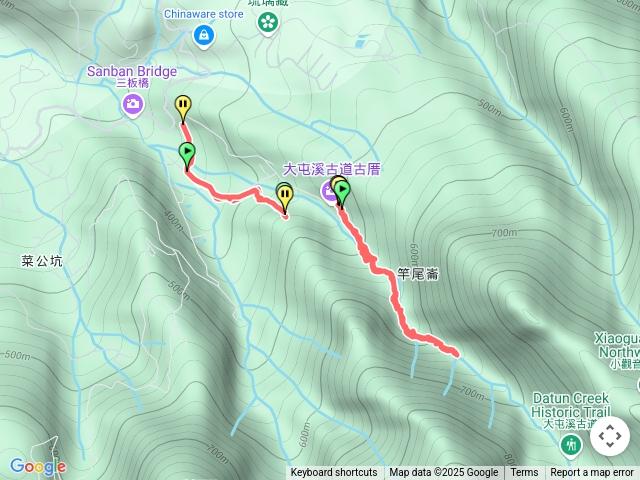The image size is (640, 480).
Task: Open the Sanban Bridge purple camera marker
Action: pos(133,104)
